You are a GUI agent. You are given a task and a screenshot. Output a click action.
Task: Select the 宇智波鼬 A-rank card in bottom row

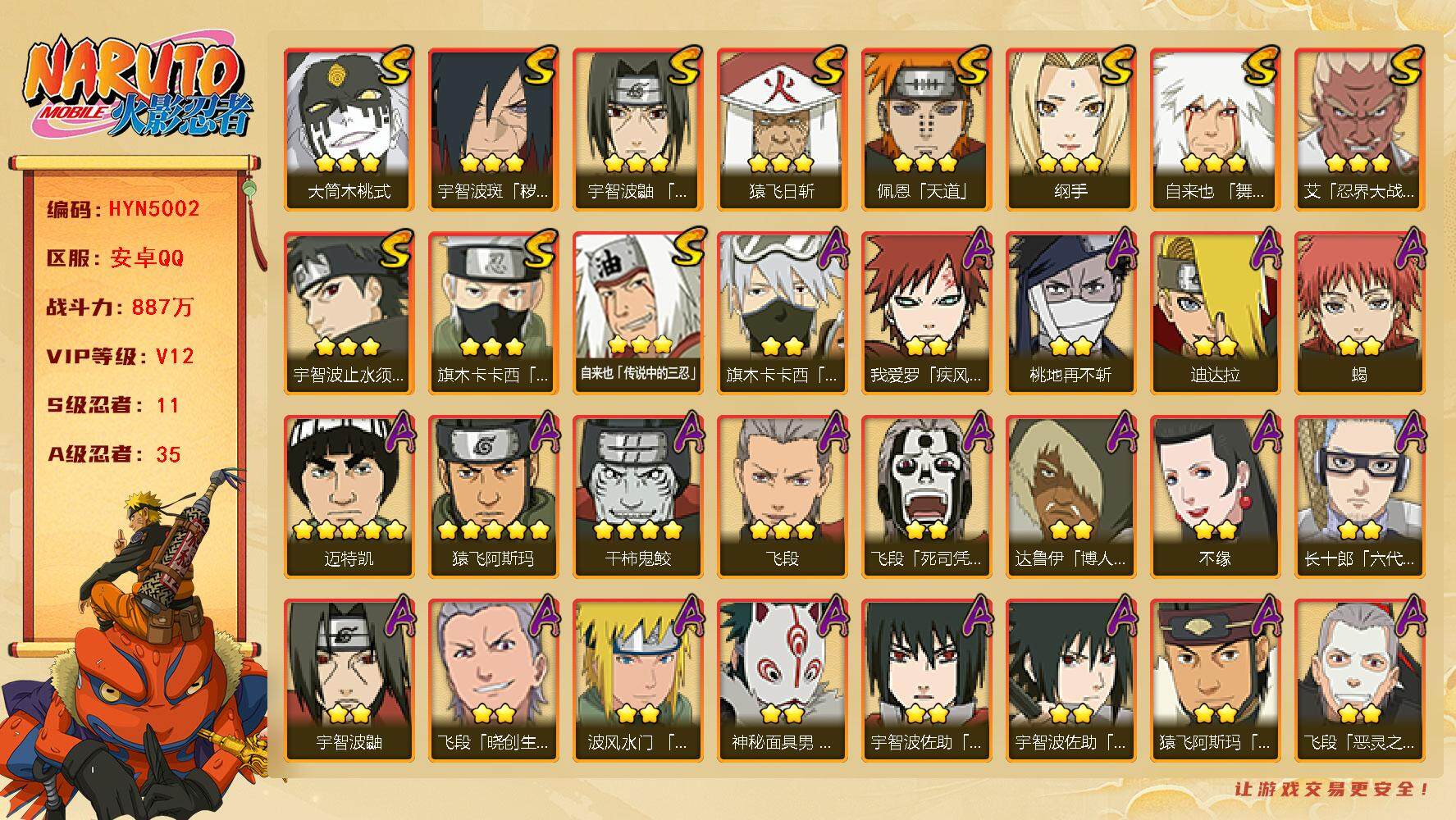[x=349, y=681]
